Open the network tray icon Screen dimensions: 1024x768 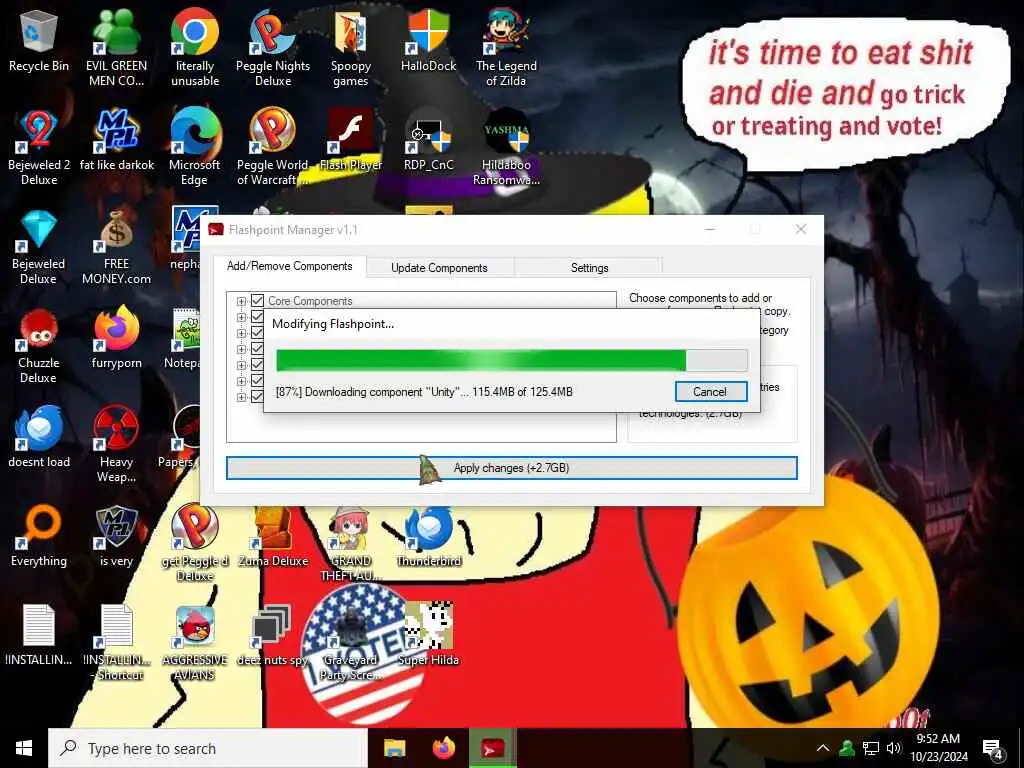[870, 748]
